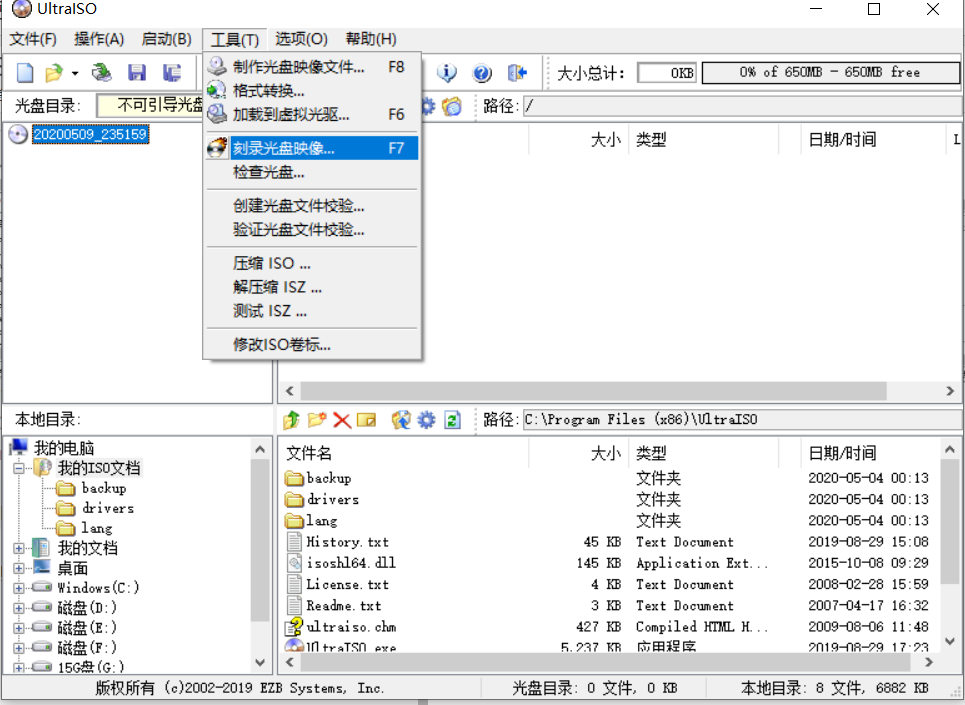This screenshot has height=705, width=965.
Task: Open the 选项(O) menu
Action: [301, 39]
